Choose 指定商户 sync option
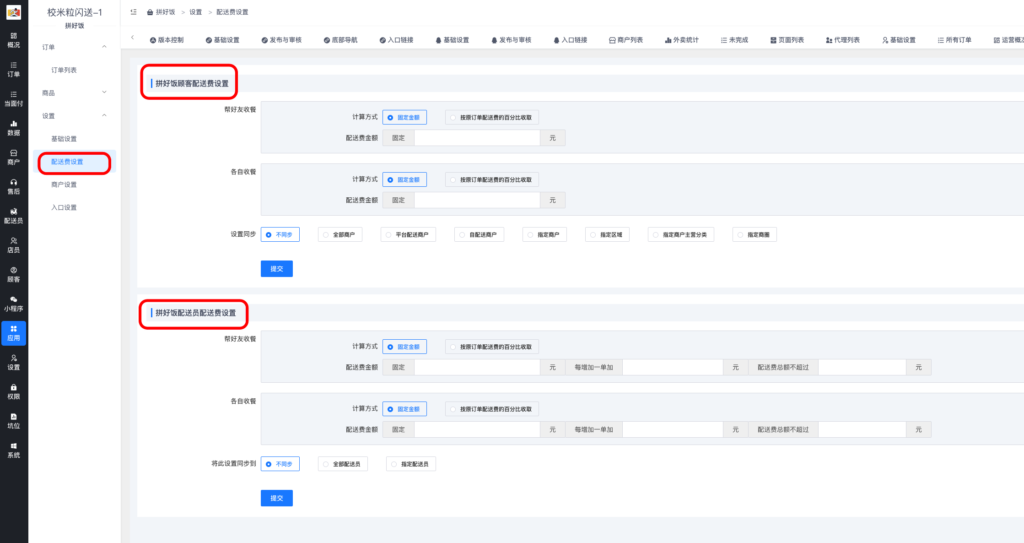The width and height of the screenshot is (1024, 543). [x=545, y=235]
